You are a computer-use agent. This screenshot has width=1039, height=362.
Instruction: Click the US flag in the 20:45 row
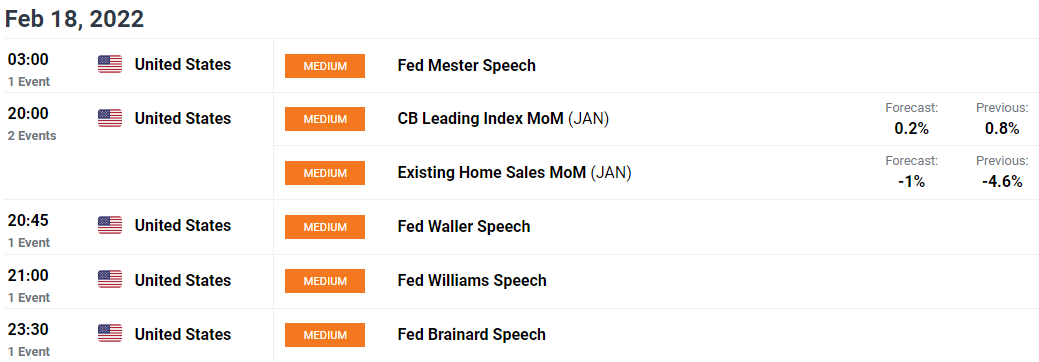point(110,225)
